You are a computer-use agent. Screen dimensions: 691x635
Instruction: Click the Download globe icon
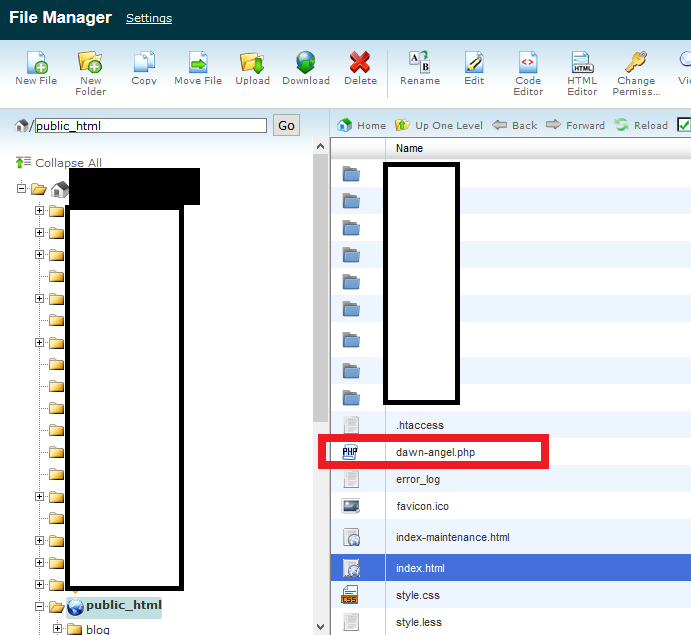(305, 62)
